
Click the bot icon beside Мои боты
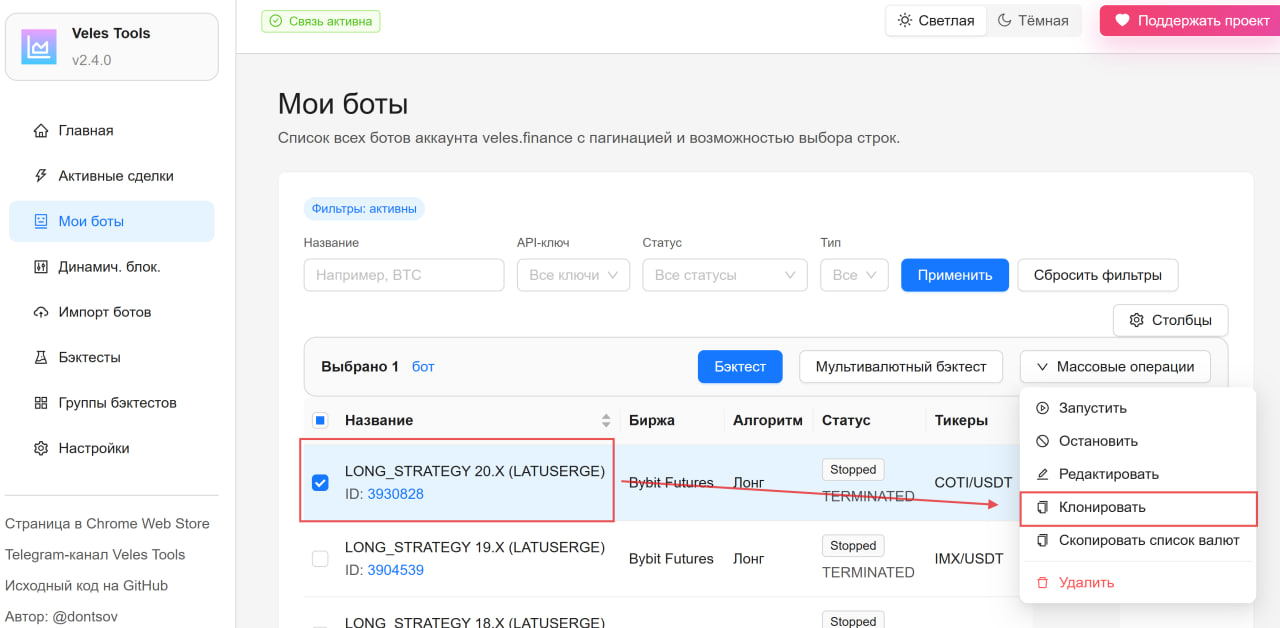tap(41, 222)
